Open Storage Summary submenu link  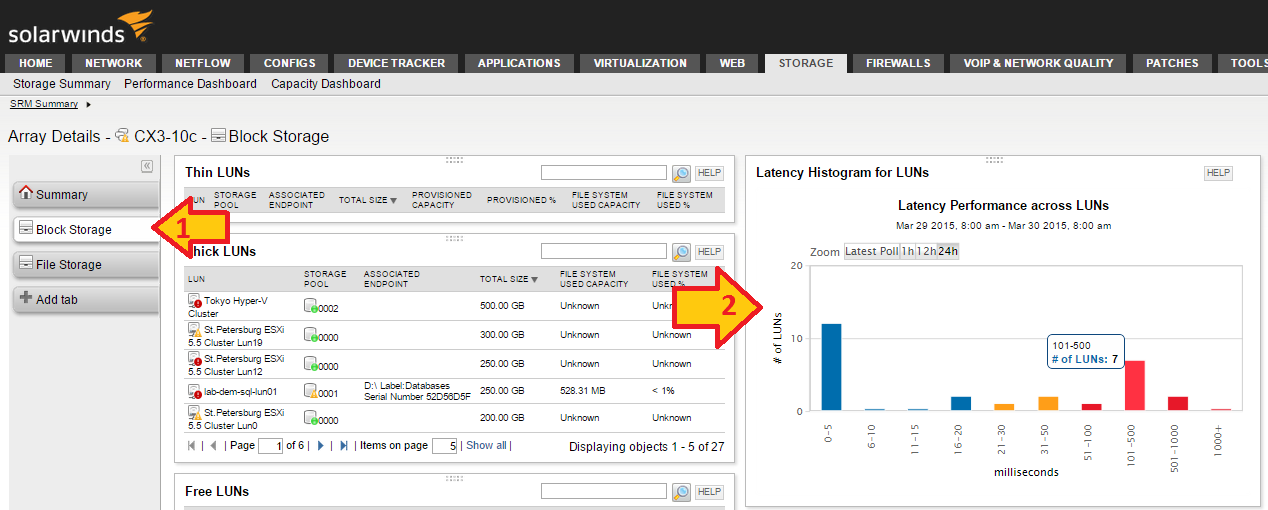(x=62, y=84)
